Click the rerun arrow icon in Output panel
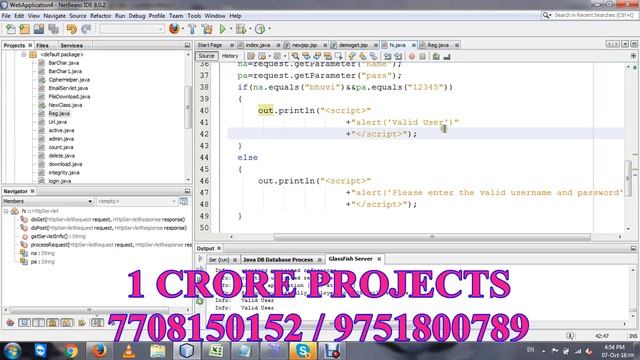The width and height of the screenshot is (640, 360). pyautogui.click(x=200, y=259)
